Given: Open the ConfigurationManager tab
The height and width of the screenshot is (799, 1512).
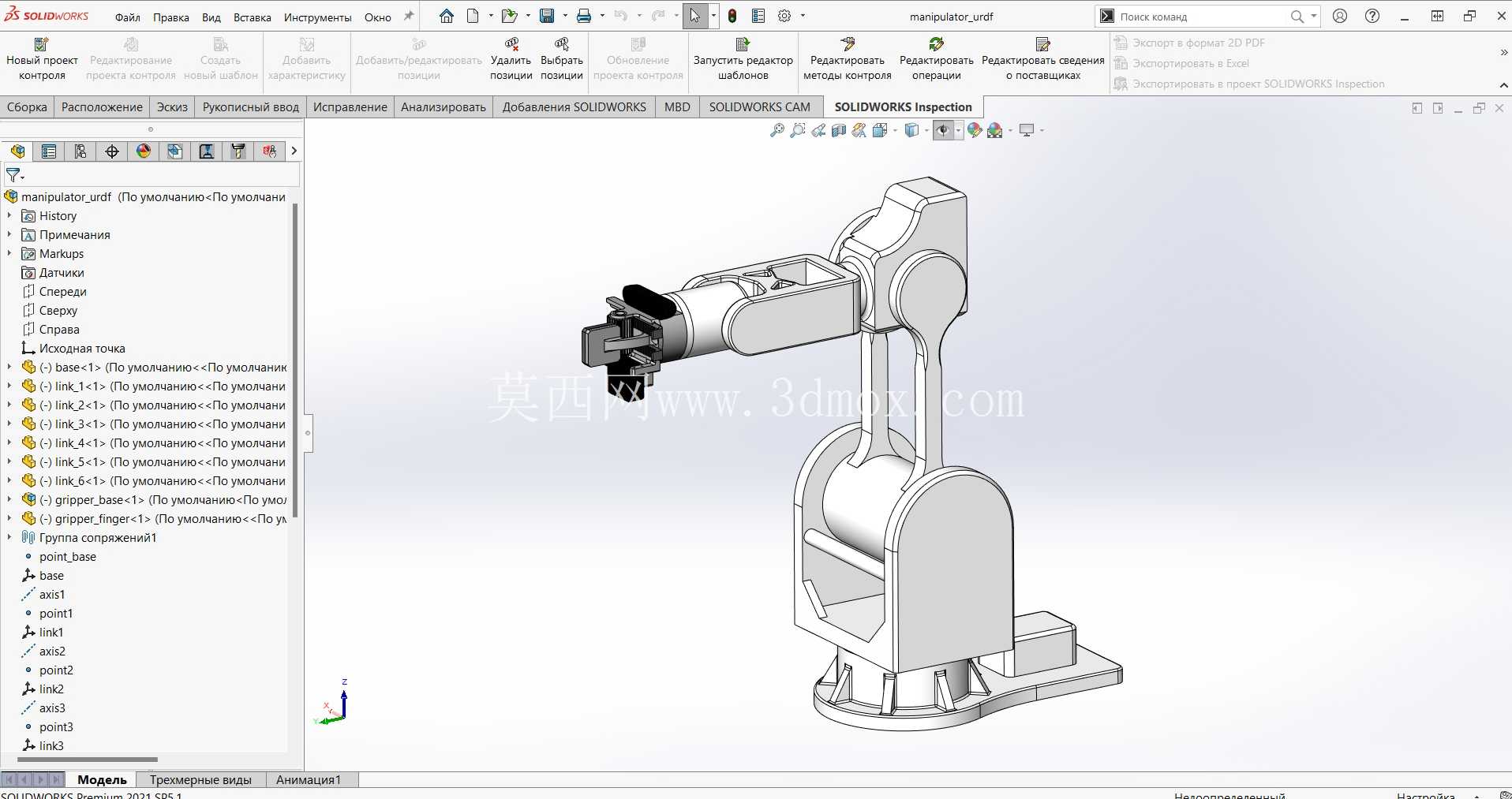Looking at the screenshot, I should coord(80,151).
